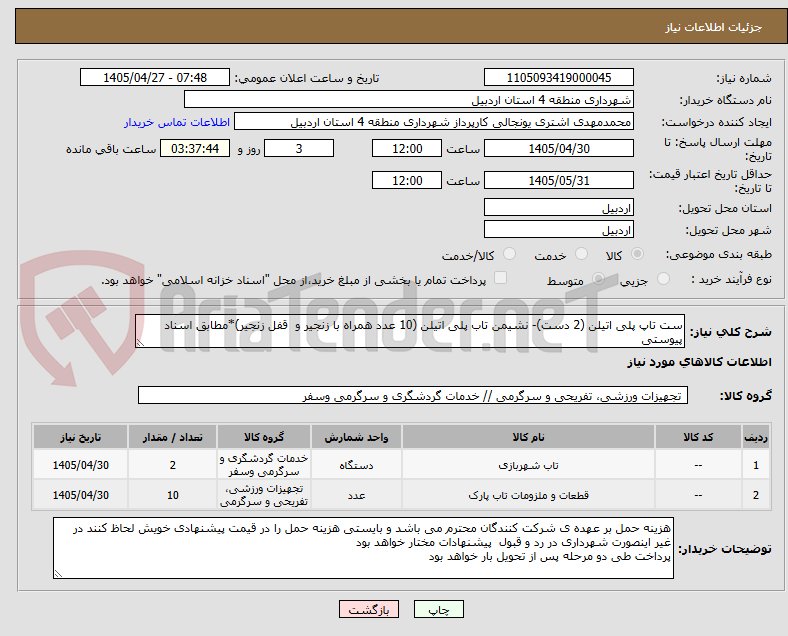Viewport: 788px width, 636px height.
Task: Select the جزیی purchase type radio
Action: [663, 279]
